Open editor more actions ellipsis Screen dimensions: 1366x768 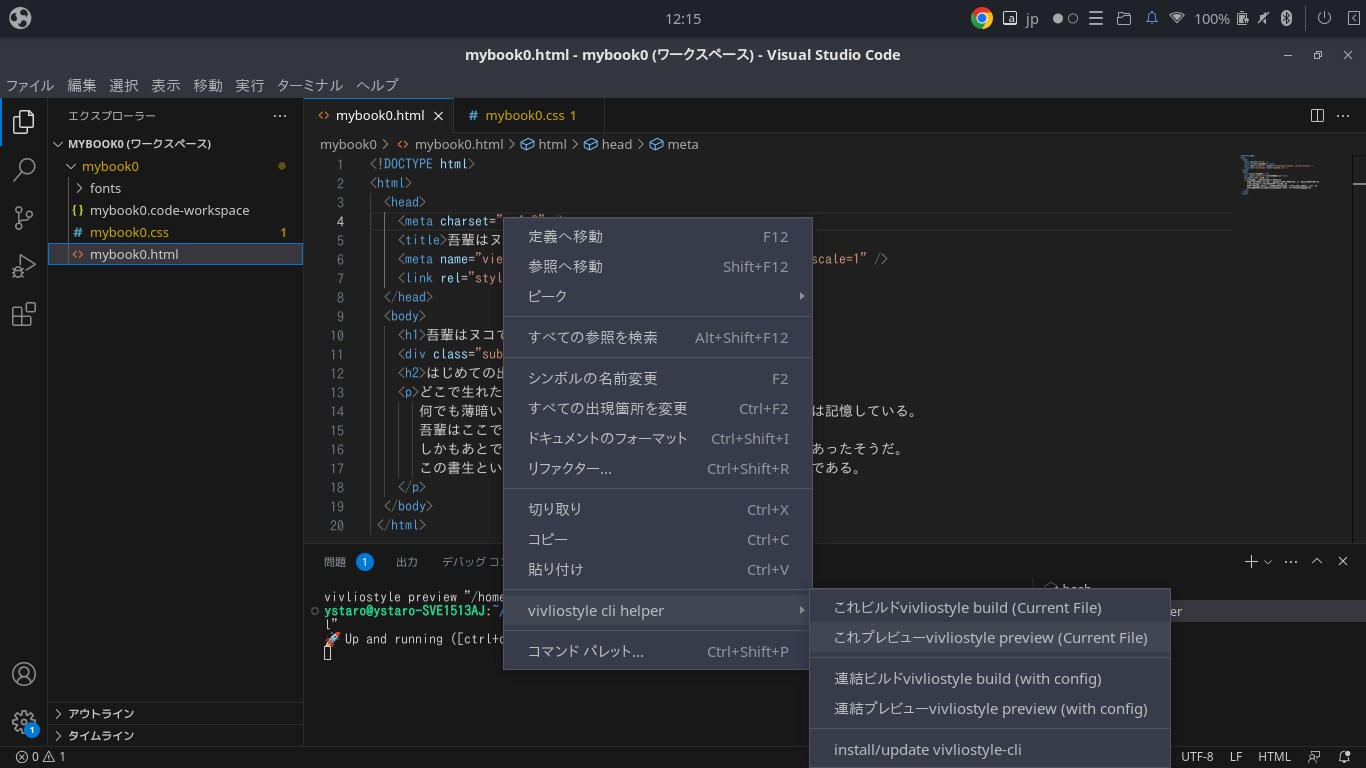(1343, 116)
